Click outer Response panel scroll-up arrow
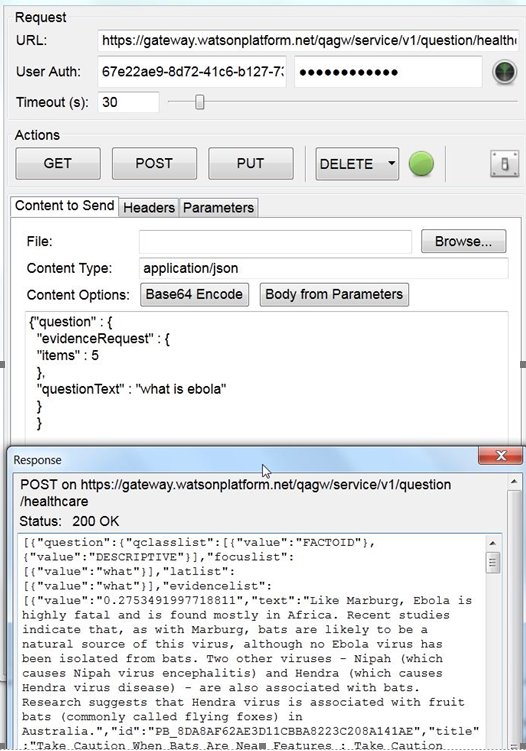This screenshot has height=751, width=526. [514, 481]
